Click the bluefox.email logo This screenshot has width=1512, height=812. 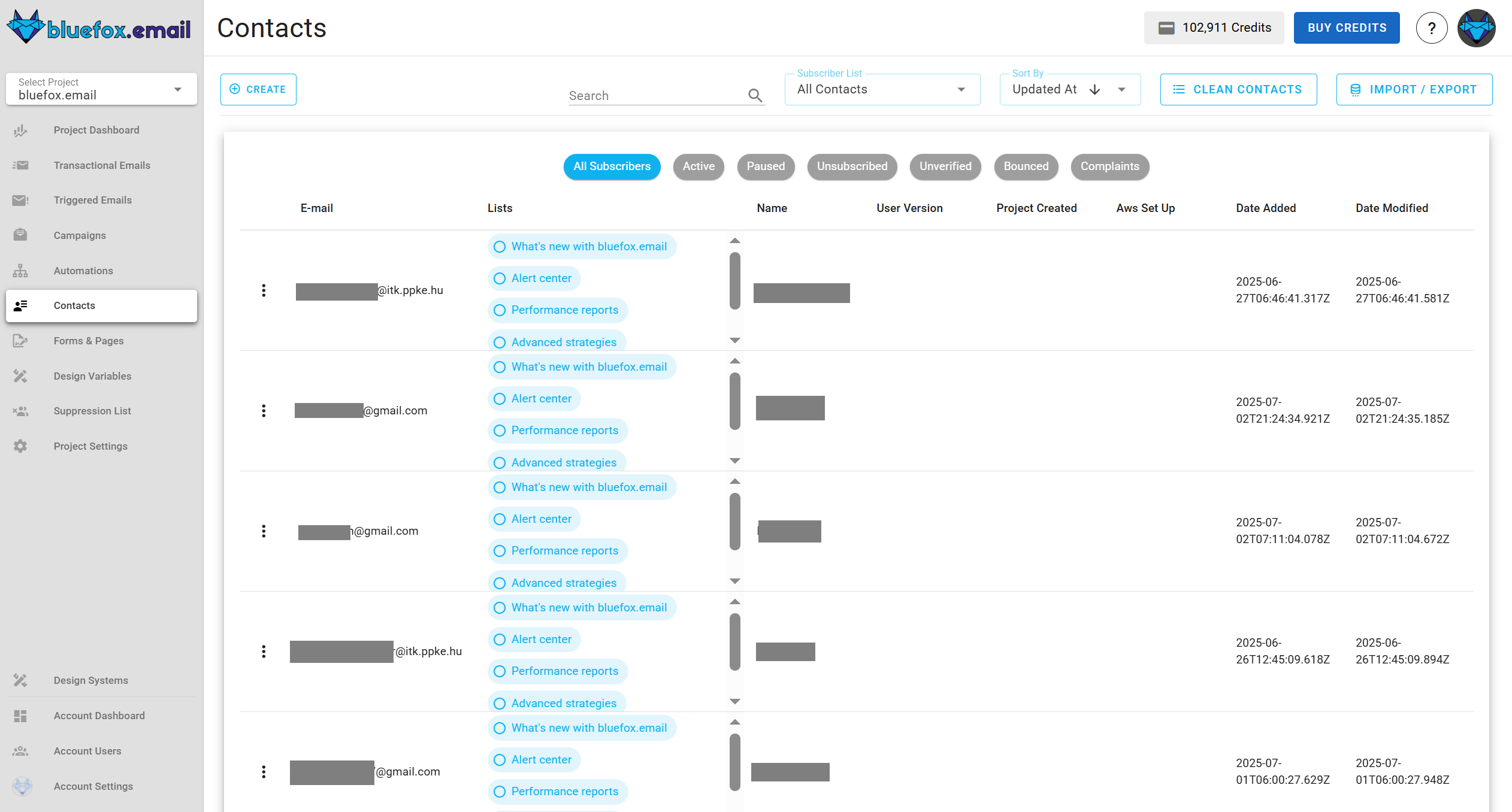point(99,28)
